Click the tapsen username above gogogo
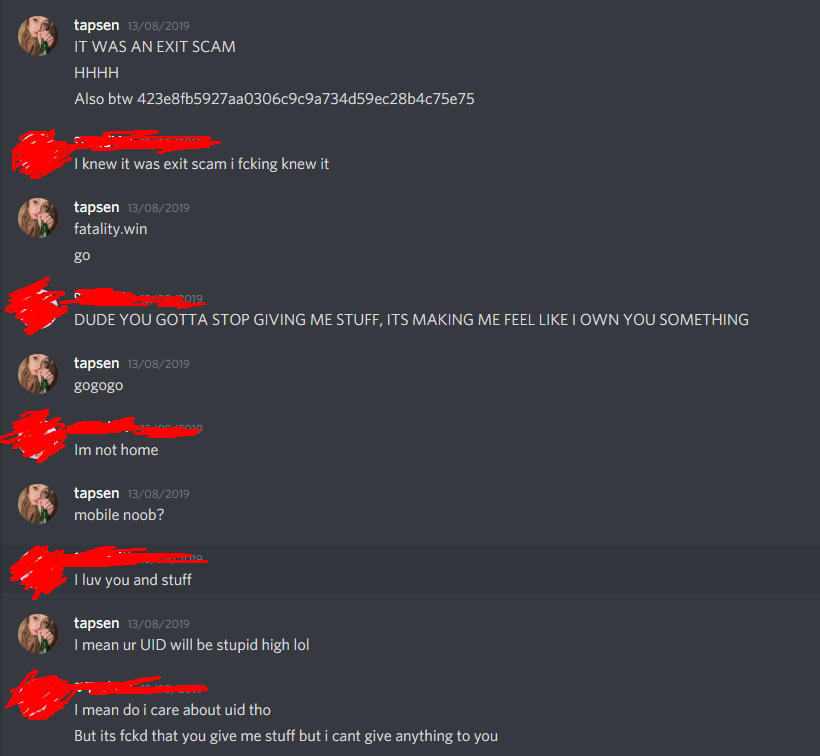Screen dimensions: 820x756 (97, 363)
